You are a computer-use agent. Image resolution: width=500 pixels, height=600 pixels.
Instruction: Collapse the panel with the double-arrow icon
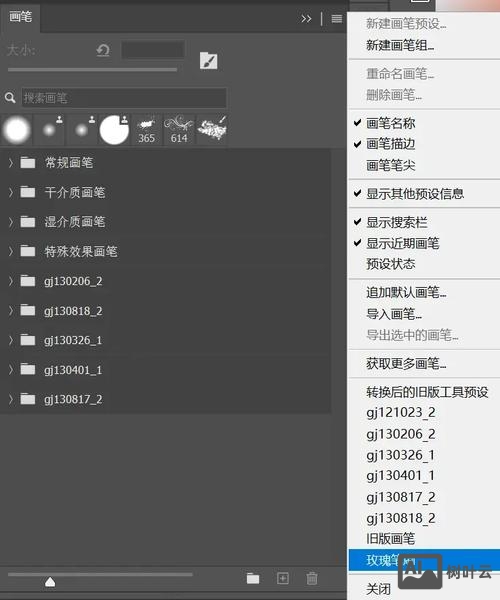306,18
